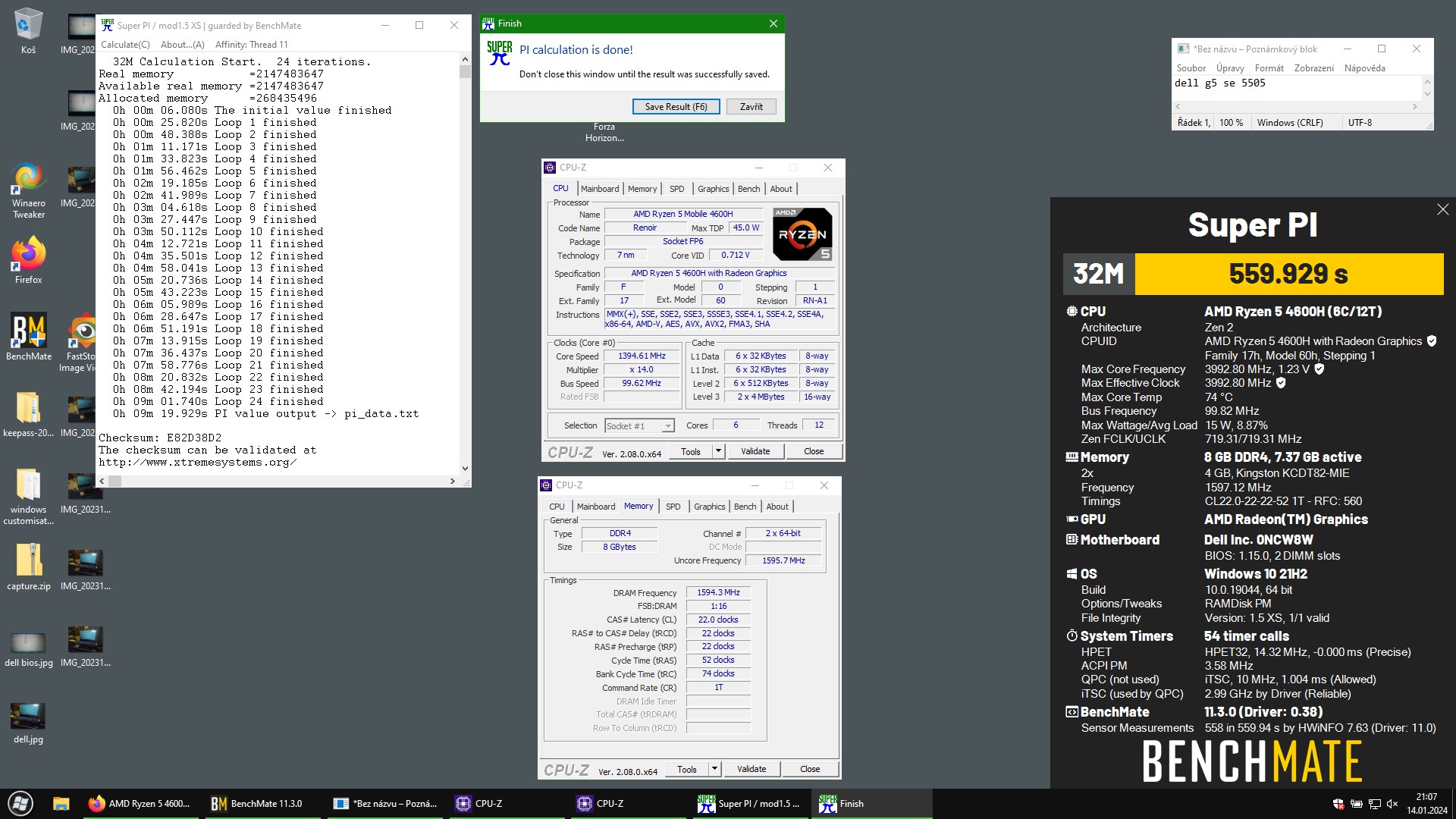Open keepass folder on desktop
Image resolution: width=1456 pixels, height=819 pixels.
28,414
